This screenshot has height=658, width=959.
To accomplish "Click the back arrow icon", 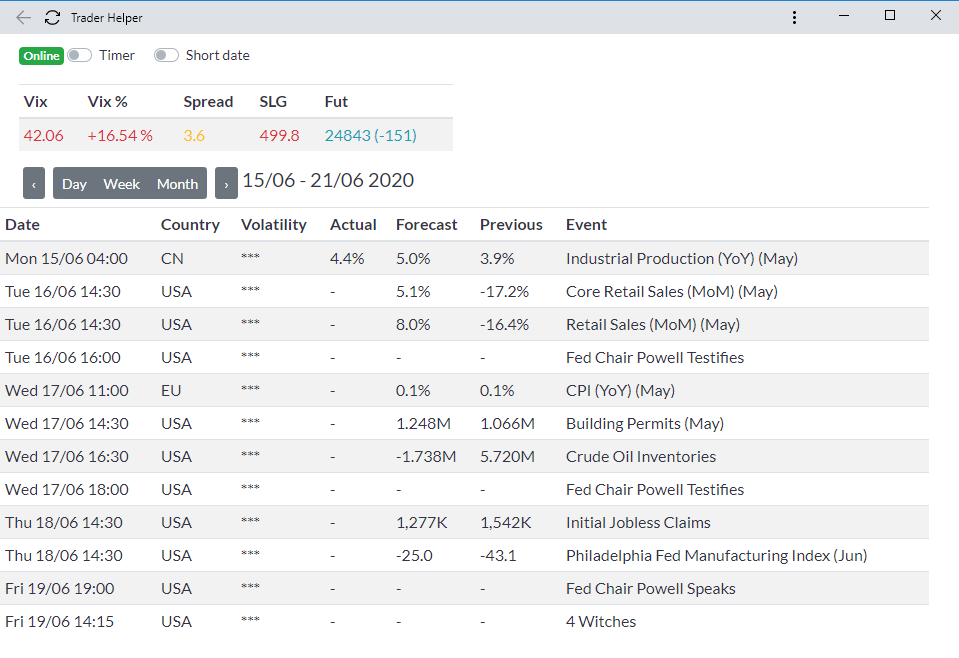I will tap(23, 17).
